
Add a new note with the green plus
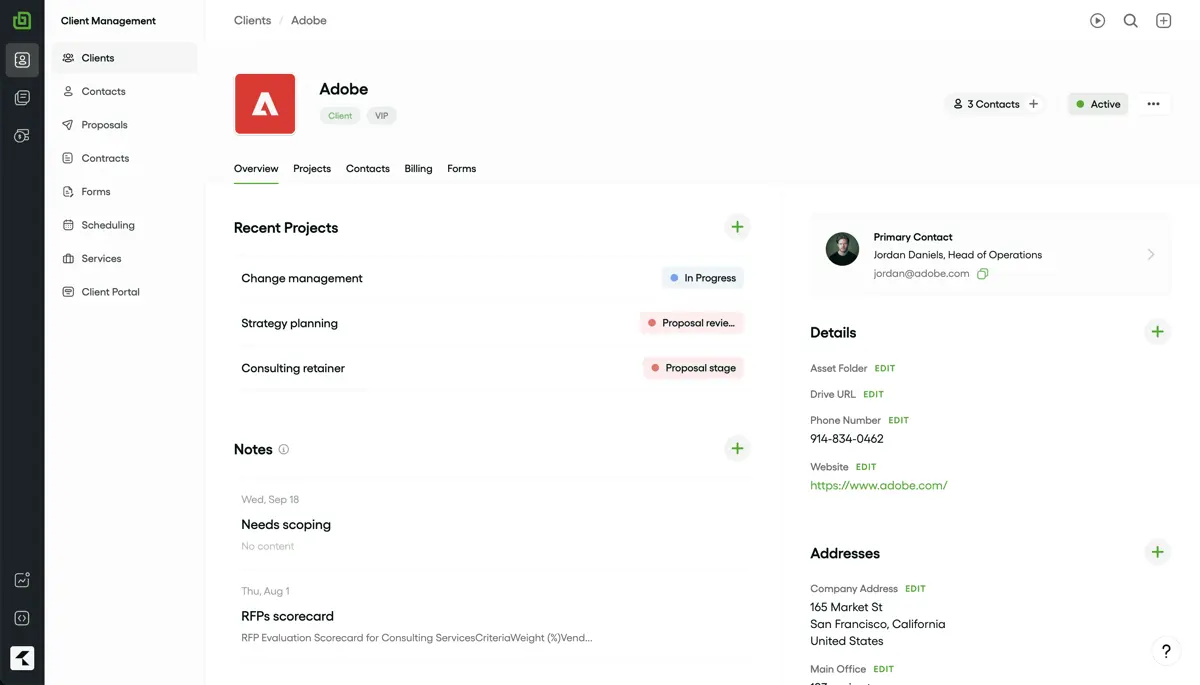(x=737, y=449)
